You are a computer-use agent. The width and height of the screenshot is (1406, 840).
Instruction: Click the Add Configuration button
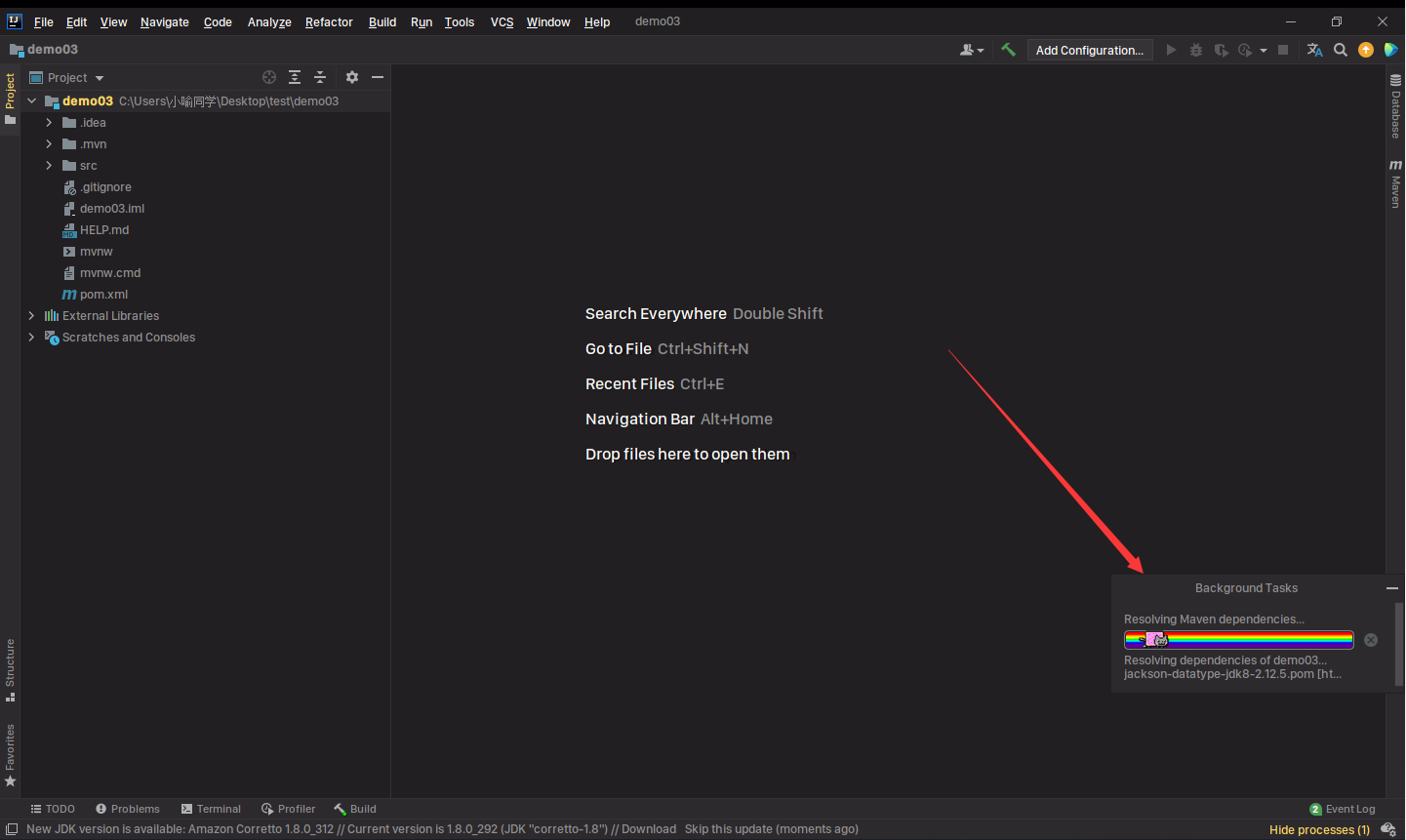1090,50
